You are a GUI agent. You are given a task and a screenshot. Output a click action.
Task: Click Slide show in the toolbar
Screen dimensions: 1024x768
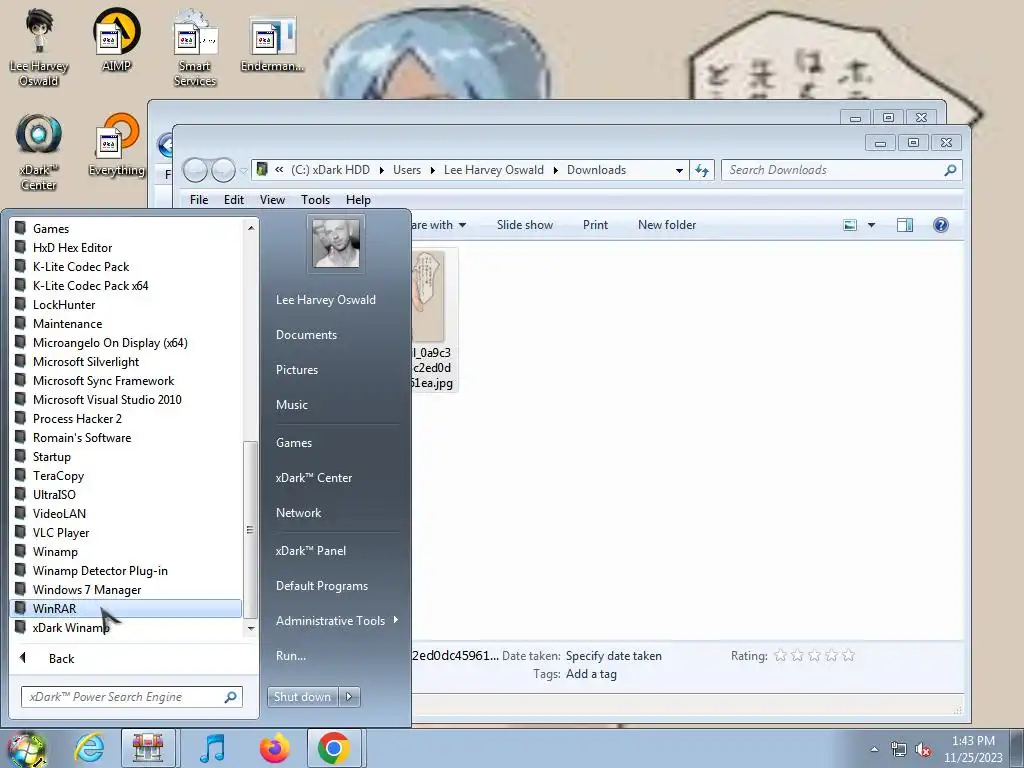(x=524, y=225)
